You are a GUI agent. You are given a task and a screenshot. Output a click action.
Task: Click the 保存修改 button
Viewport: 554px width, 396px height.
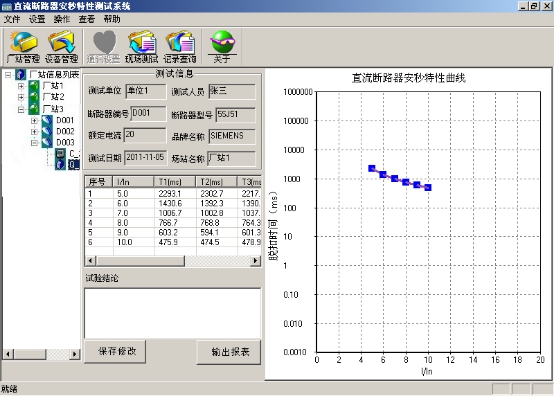(x=115, y=351)
